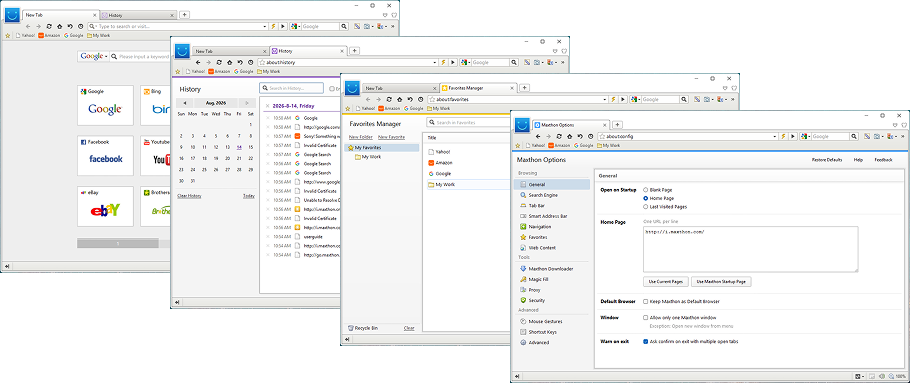The height and width of the screenshot is (383, 910).
Task: Click New Folder link in Favorites Manager
Action: 360,137
